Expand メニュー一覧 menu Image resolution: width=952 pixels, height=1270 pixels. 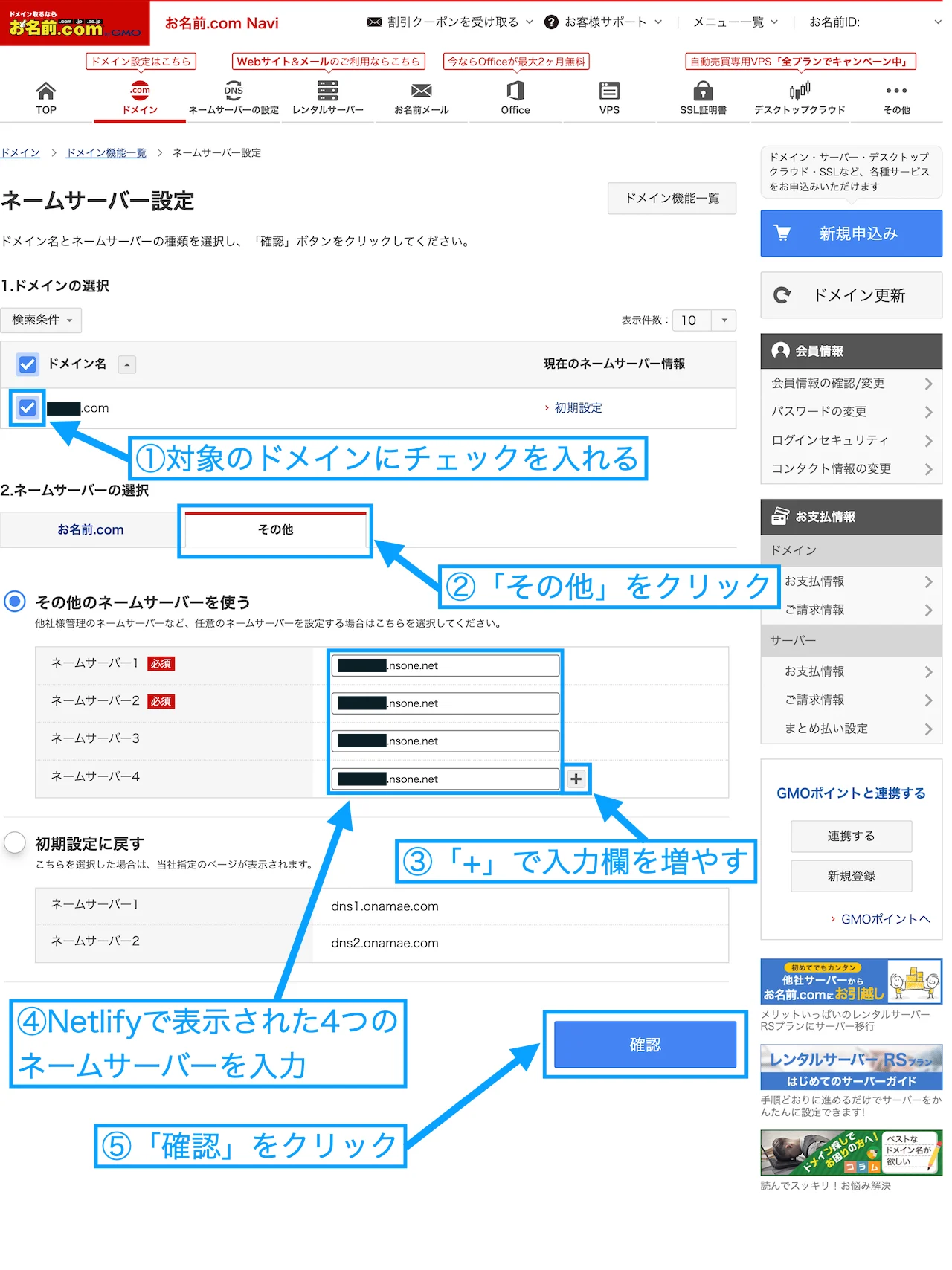pos(736,22)
